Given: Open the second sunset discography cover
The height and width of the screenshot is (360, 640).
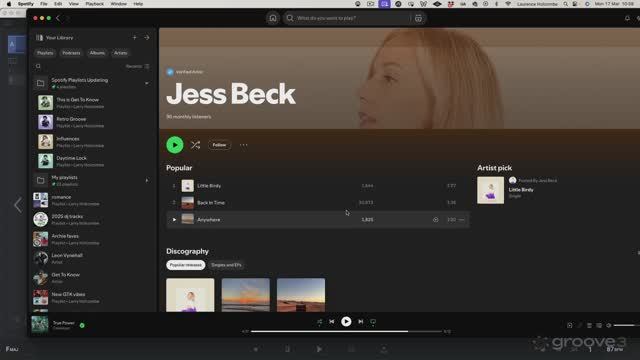Looking at the screenshot, I should (x=245, y=295).
